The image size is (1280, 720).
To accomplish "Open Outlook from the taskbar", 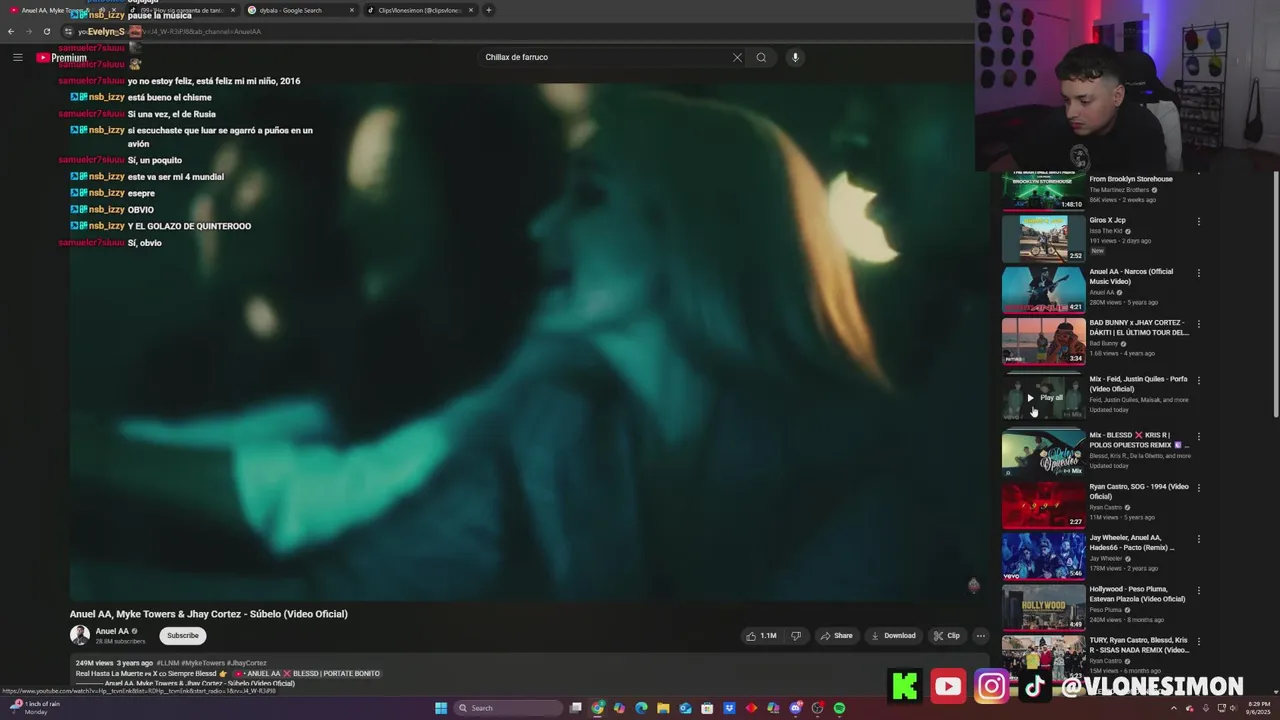I will pos(685,708).
